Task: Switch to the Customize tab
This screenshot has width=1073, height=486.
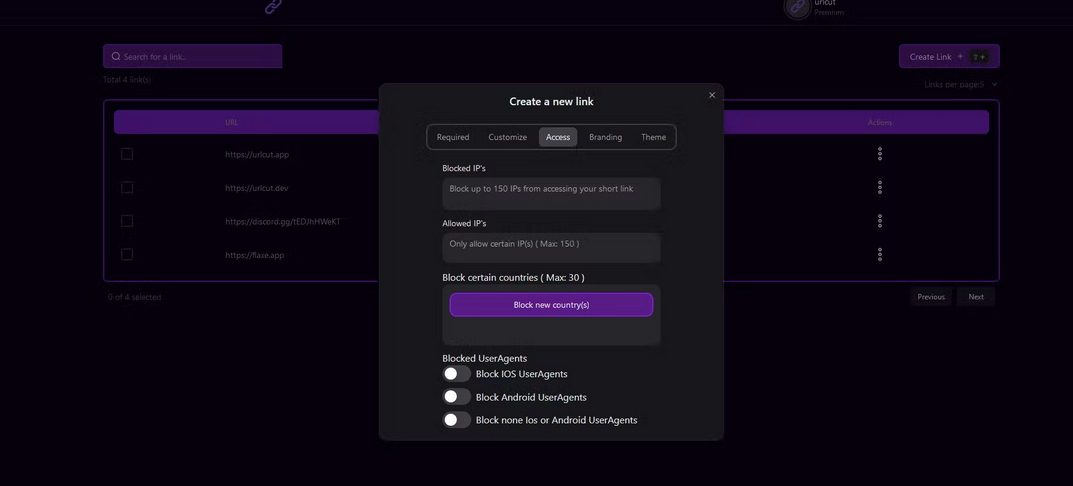Action: pyautogui.click(x=508, y=137)
